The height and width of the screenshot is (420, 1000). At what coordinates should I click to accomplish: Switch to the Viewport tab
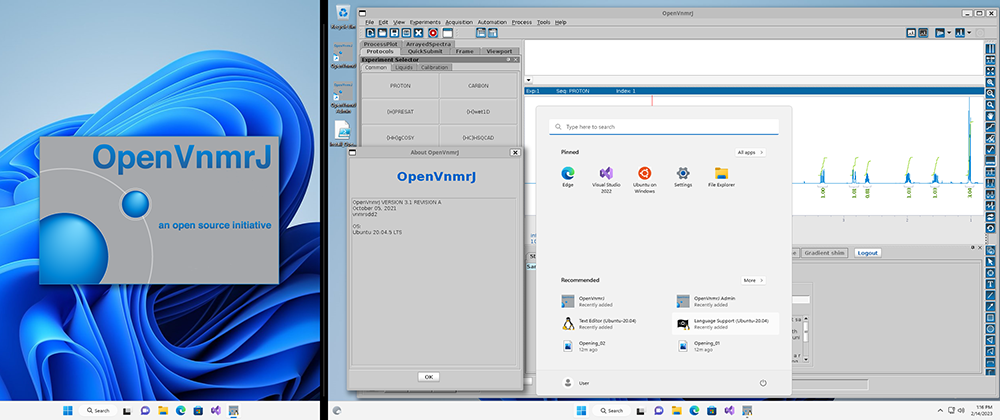pyautogui.click(x=499, y=52)
